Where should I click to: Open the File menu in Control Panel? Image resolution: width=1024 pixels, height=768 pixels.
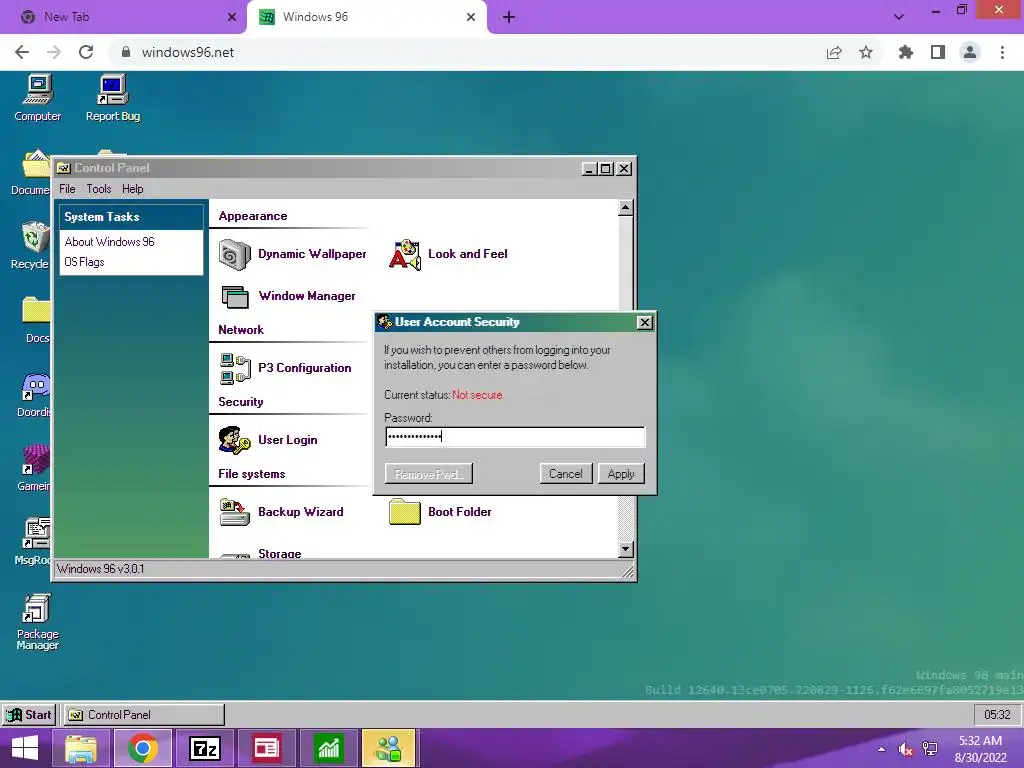67,189
